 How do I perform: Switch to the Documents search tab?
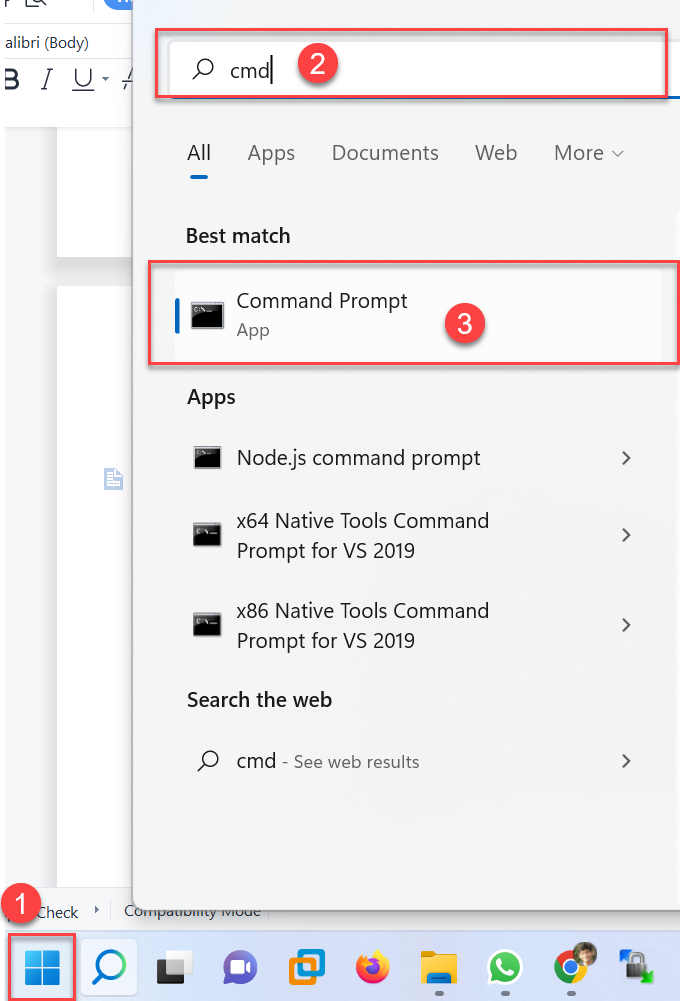385,153
